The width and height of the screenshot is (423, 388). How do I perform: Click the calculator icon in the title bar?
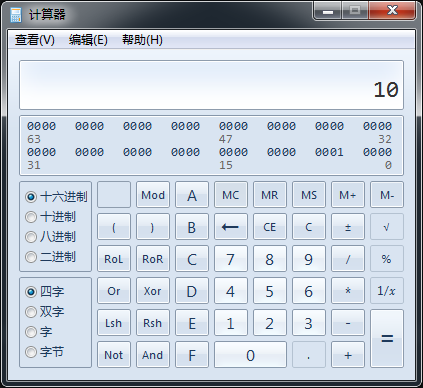[x=16, y=15]
